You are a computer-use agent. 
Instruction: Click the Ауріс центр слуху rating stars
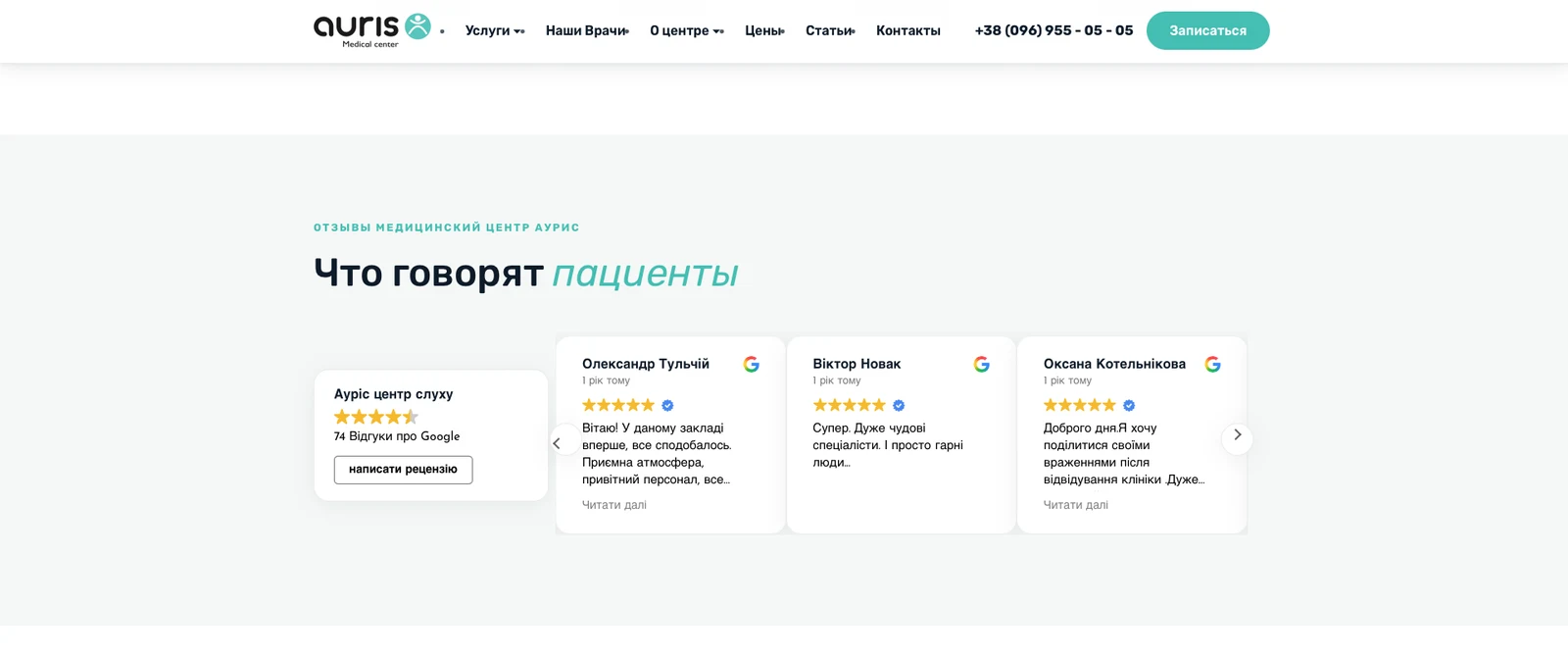376,416
